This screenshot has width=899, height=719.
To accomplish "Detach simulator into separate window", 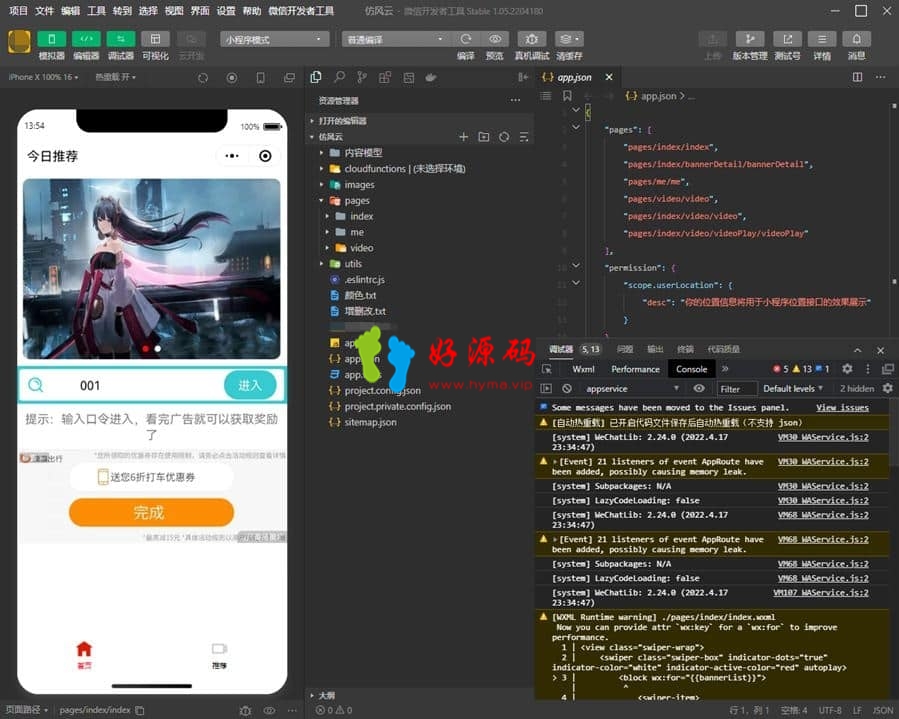I will point(290,77).
